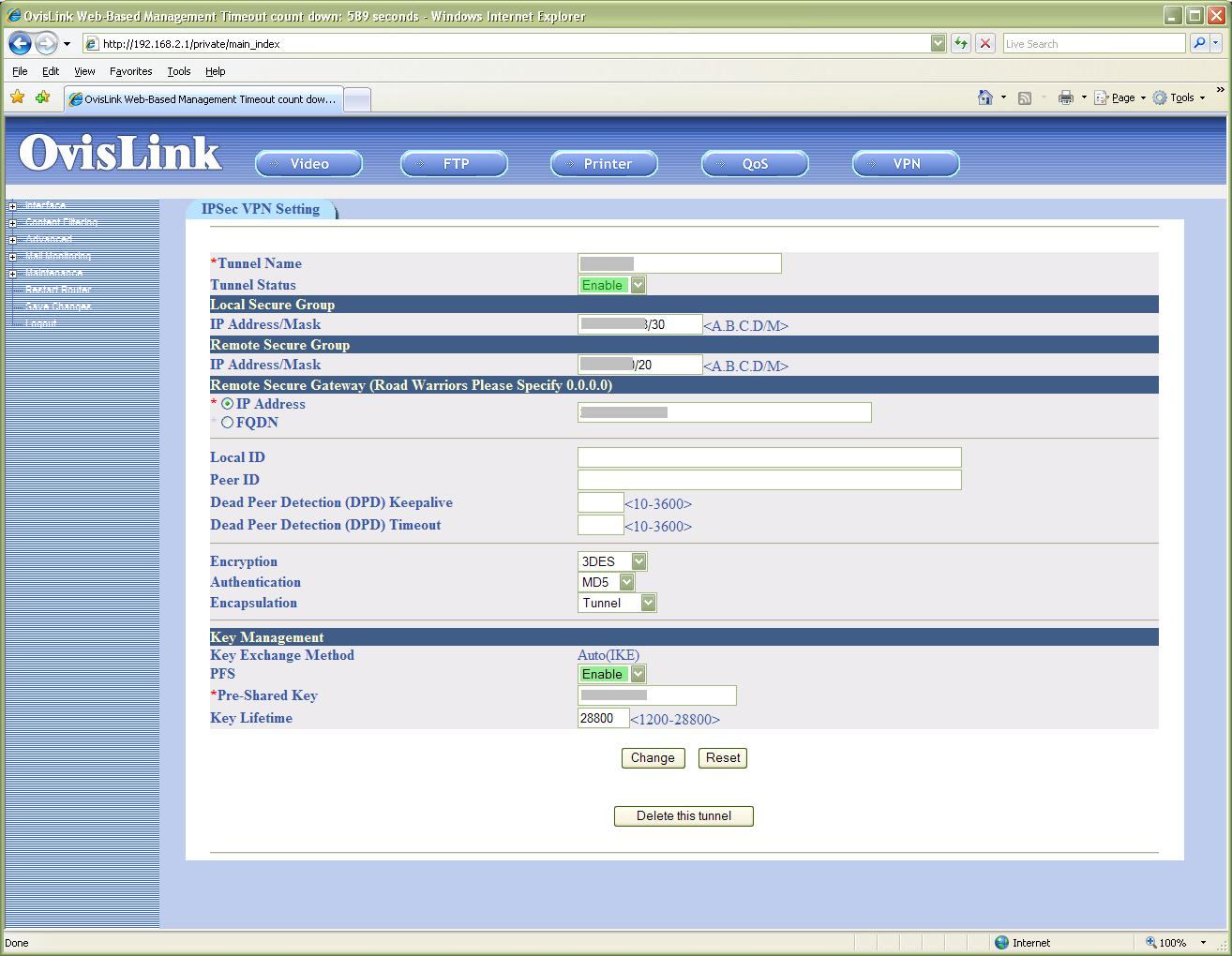Viewport: 1232px width, 956px height.
Task: Click the Peer ID input field
Action: pos(770,480)
